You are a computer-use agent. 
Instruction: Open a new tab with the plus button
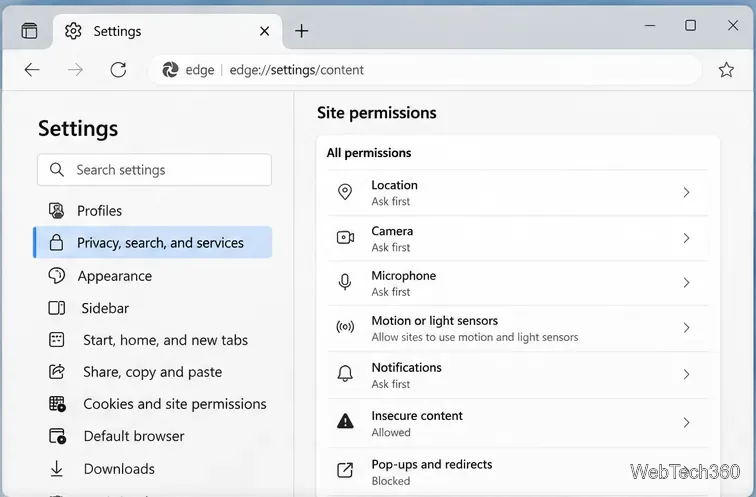point(301,31)
